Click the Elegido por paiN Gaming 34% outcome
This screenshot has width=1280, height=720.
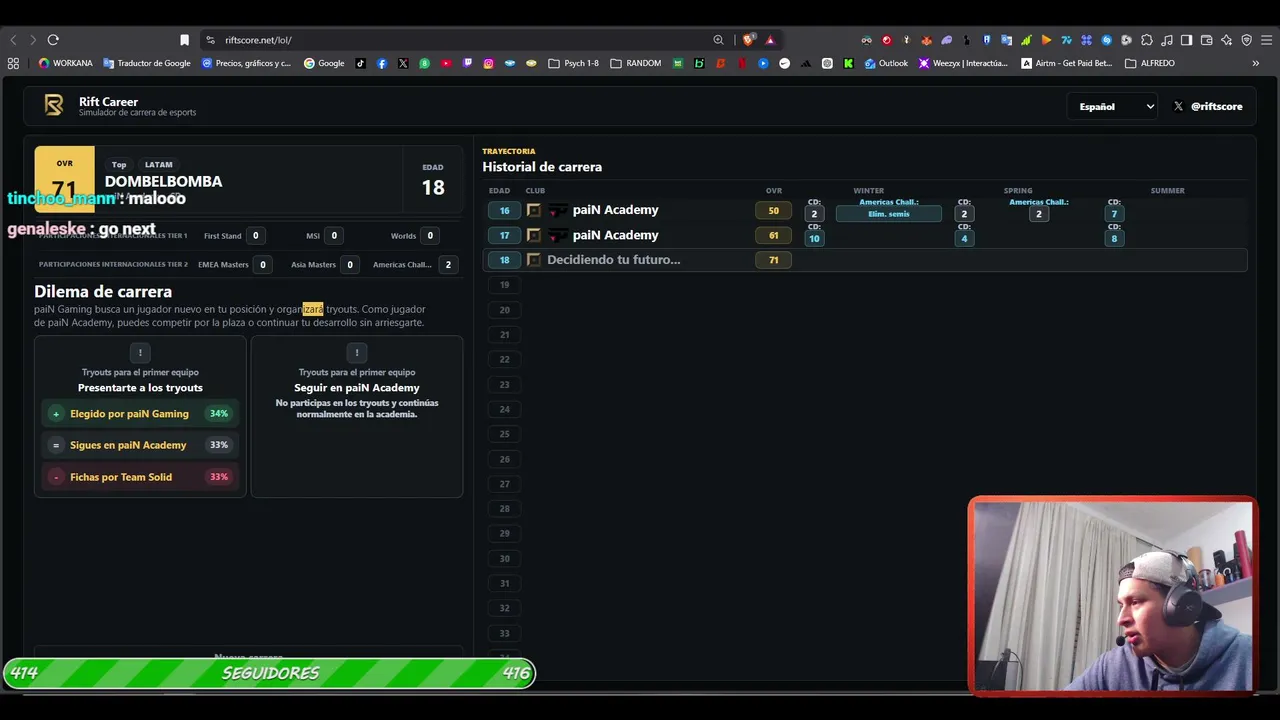point(140,414)
